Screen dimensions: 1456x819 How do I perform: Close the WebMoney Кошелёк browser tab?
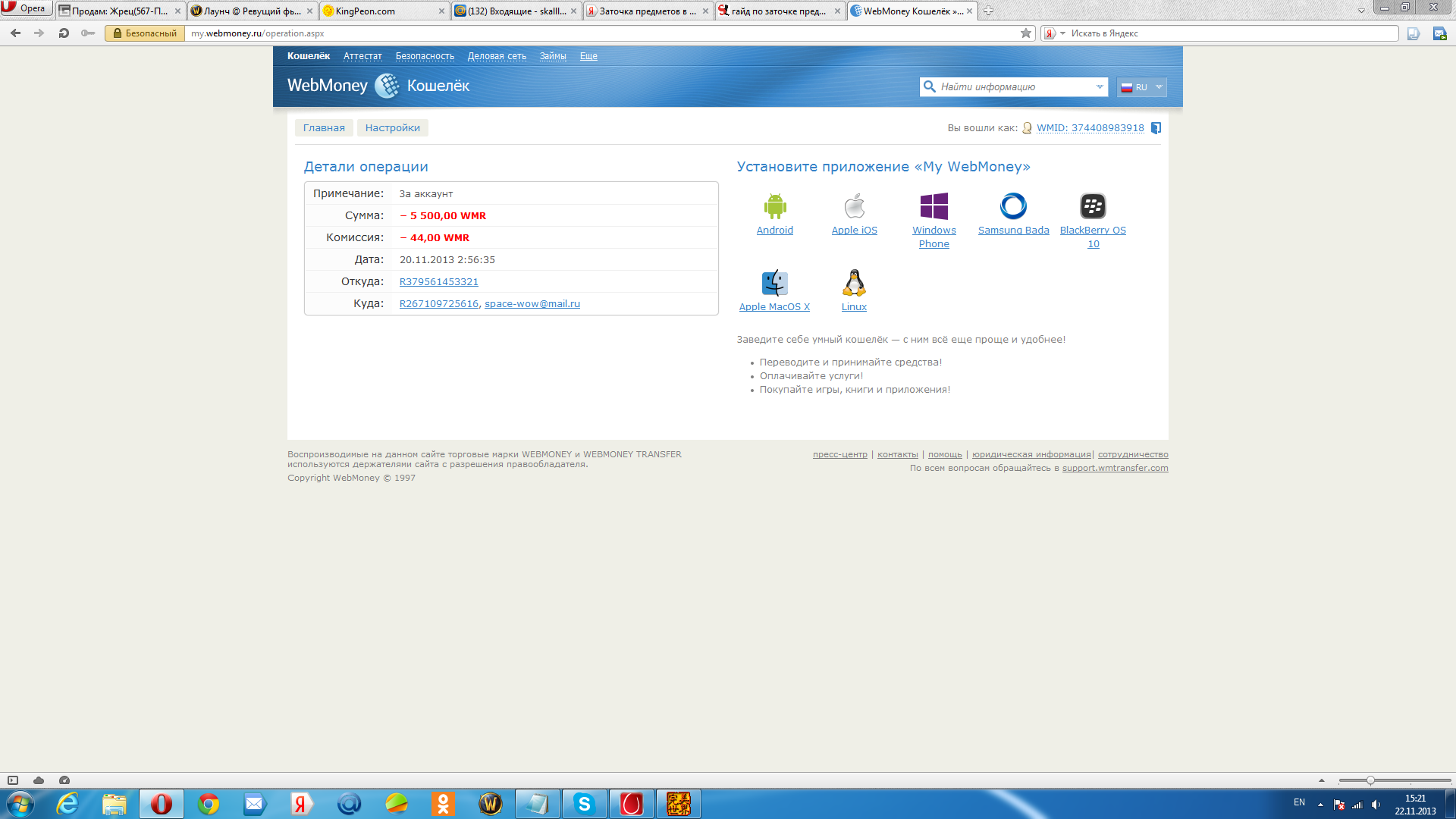pyautogui.click(x=969, y=11)
